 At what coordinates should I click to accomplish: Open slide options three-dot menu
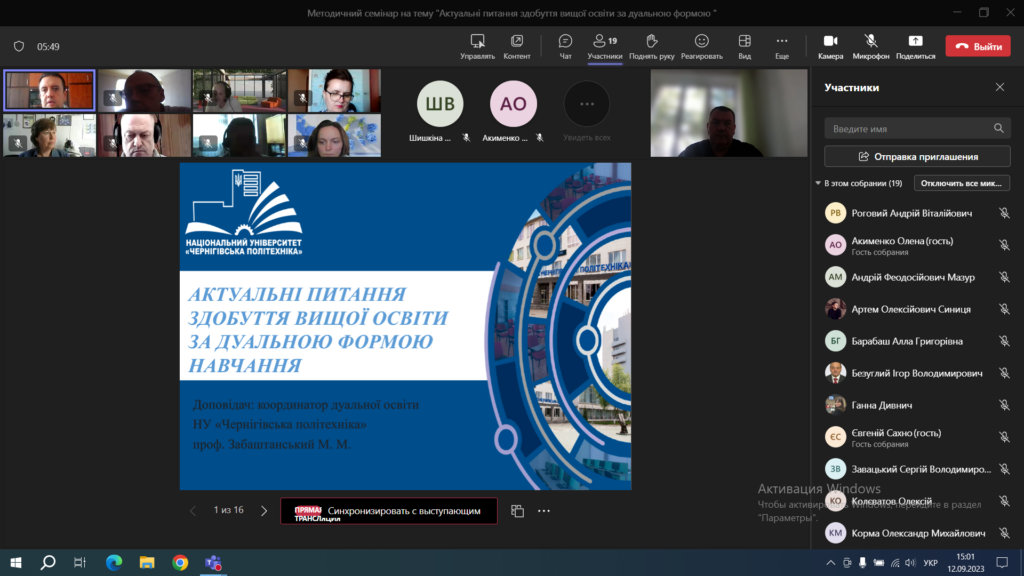[544, 510]
